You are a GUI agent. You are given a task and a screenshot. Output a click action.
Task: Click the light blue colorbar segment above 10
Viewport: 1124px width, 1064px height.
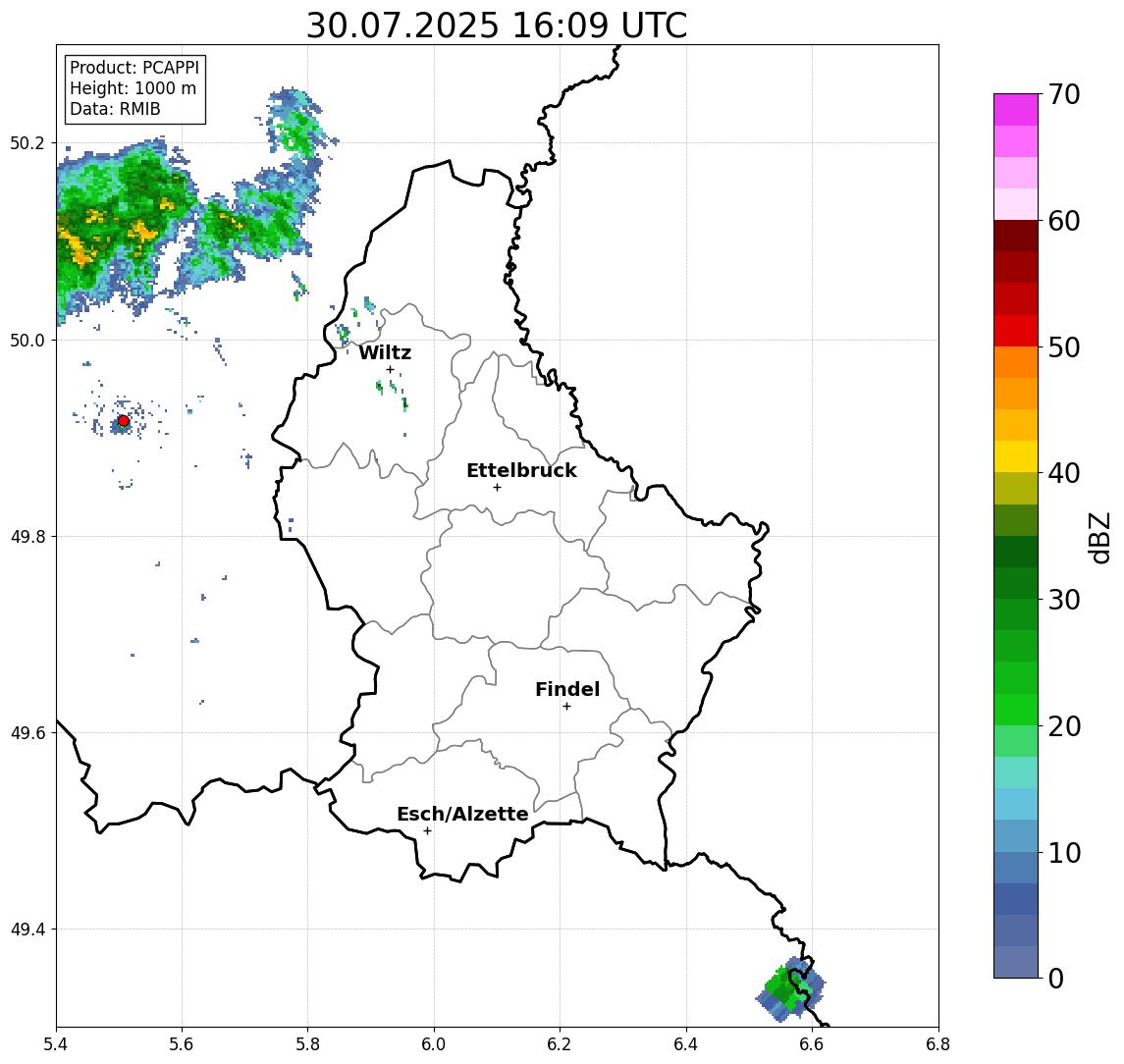coord(1016,836)
